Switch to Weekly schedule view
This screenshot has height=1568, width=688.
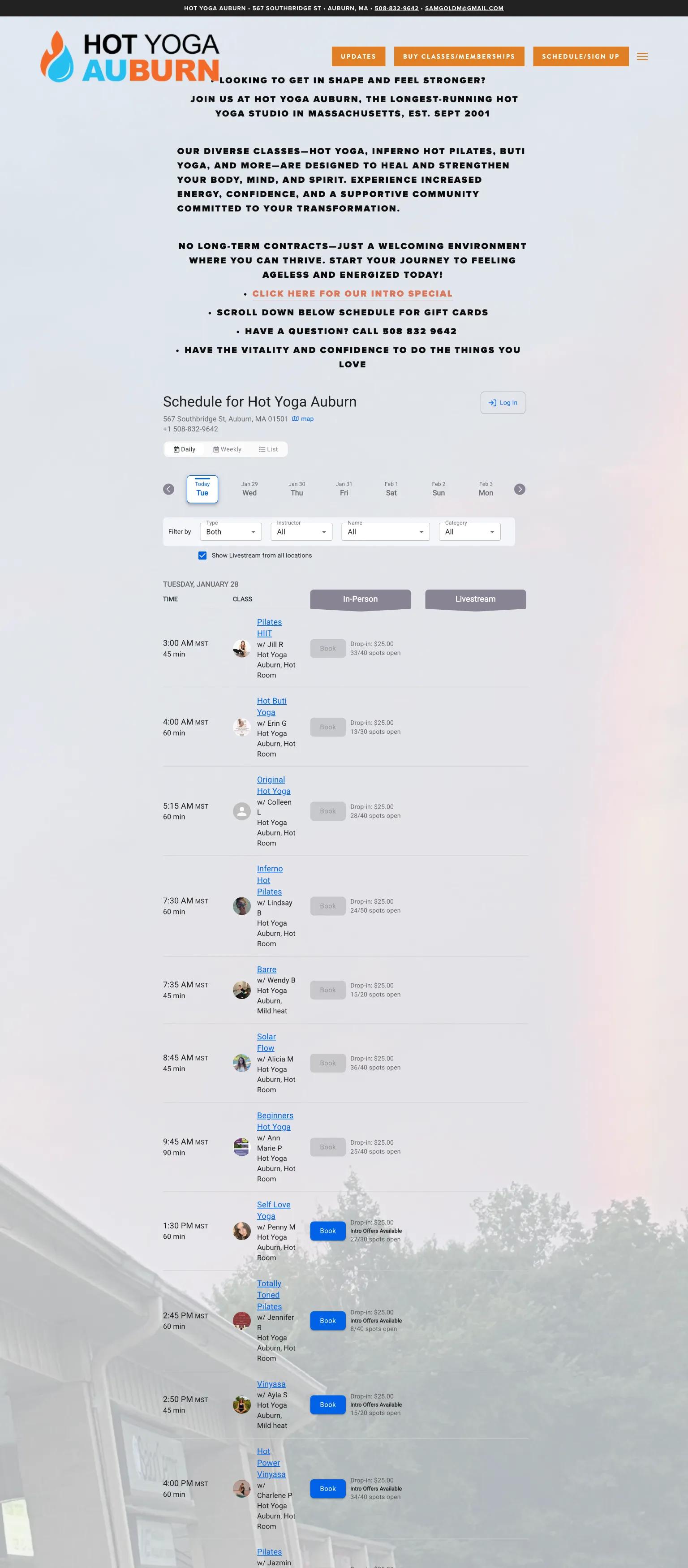pos(227,450)
